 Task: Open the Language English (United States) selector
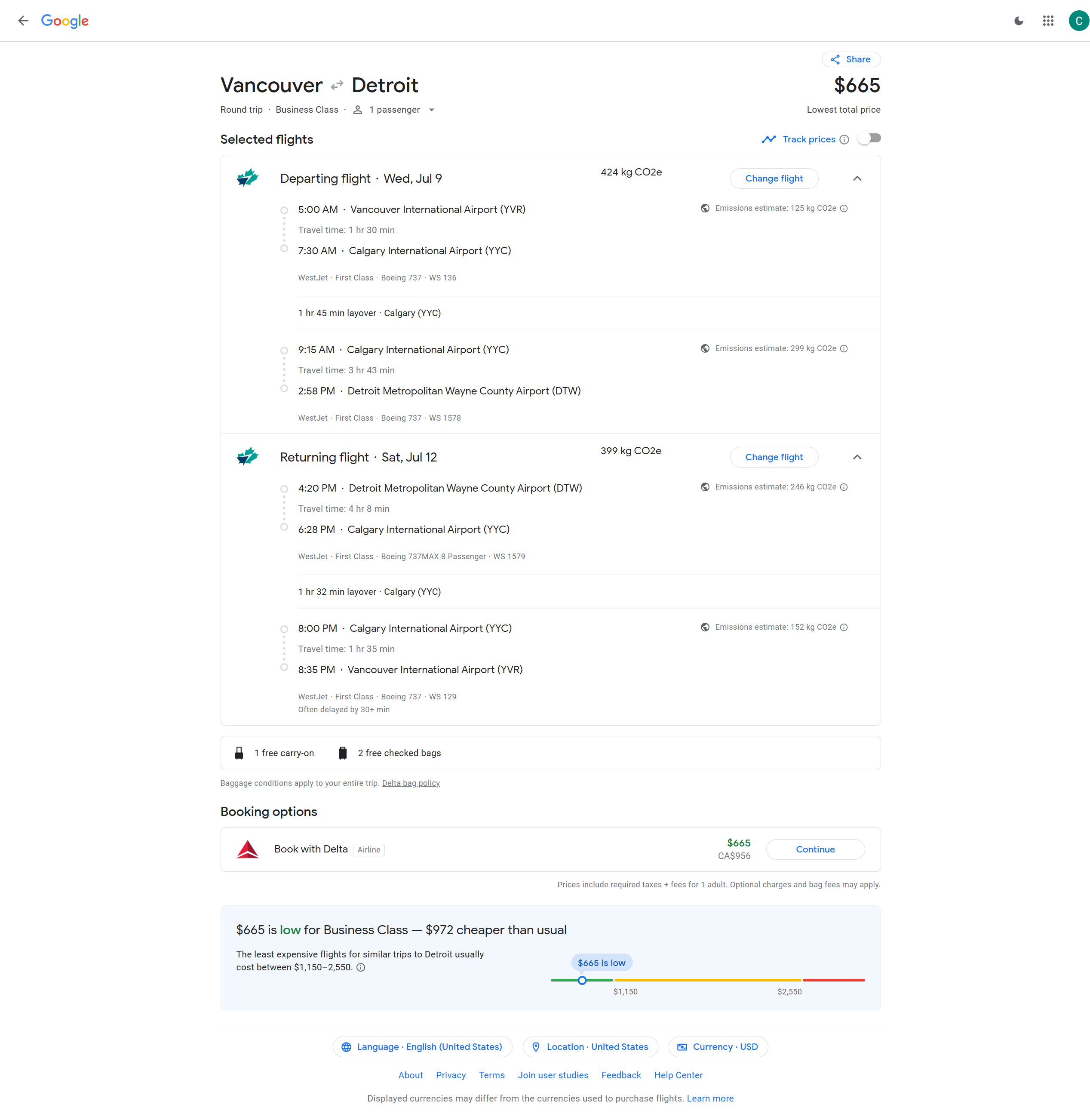[422, 1047]
